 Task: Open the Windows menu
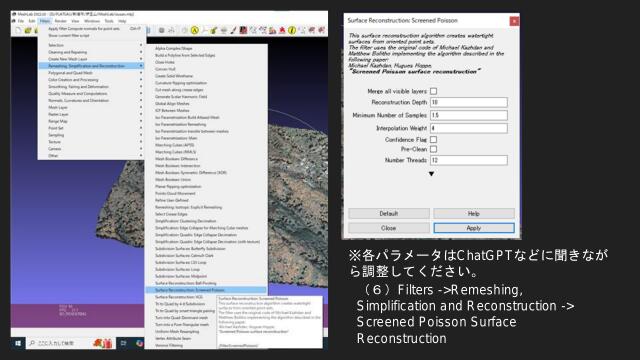(x=92, y=21)
